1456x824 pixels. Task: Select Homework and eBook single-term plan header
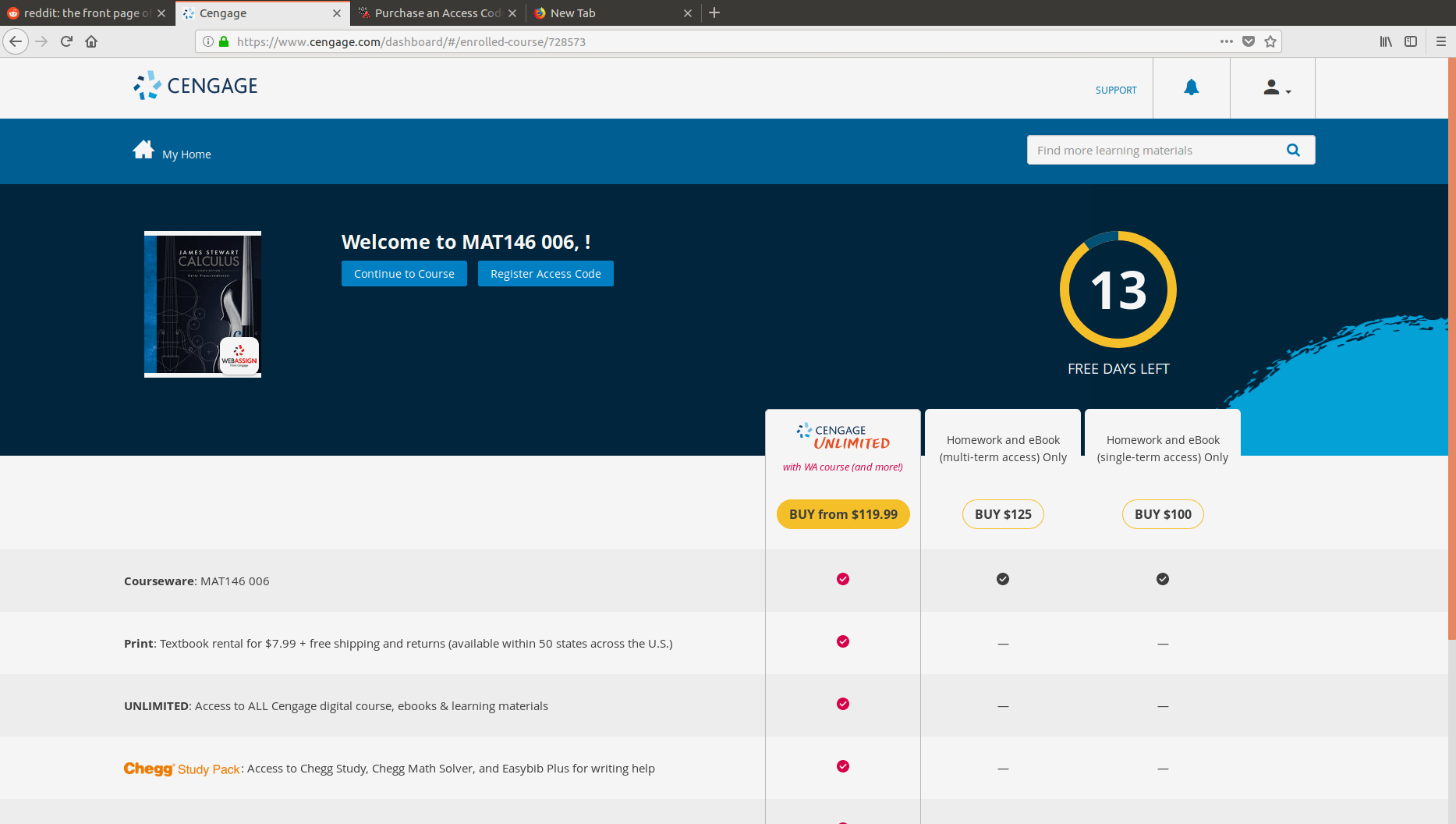(x=1163, y=449)
